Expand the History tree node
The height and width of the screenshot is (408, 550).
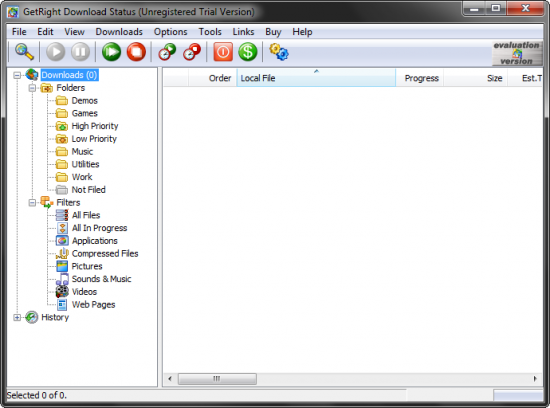point(17,317)
